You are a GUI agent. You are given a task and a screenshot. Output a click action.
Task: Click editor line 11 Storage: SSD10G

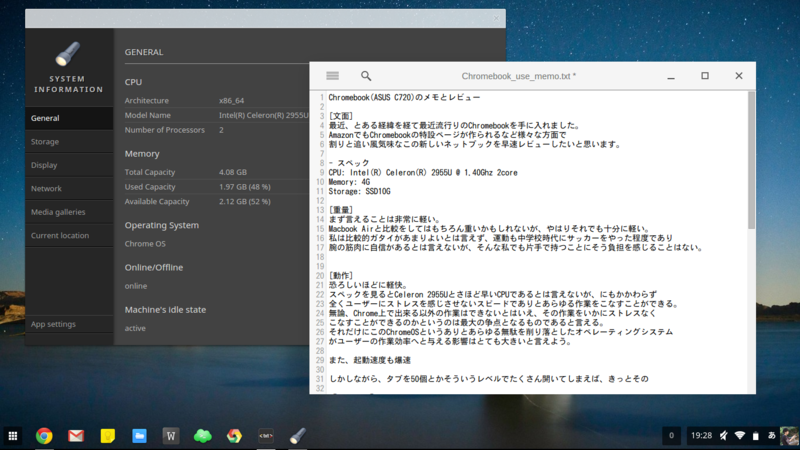click(x=359, y=191)
